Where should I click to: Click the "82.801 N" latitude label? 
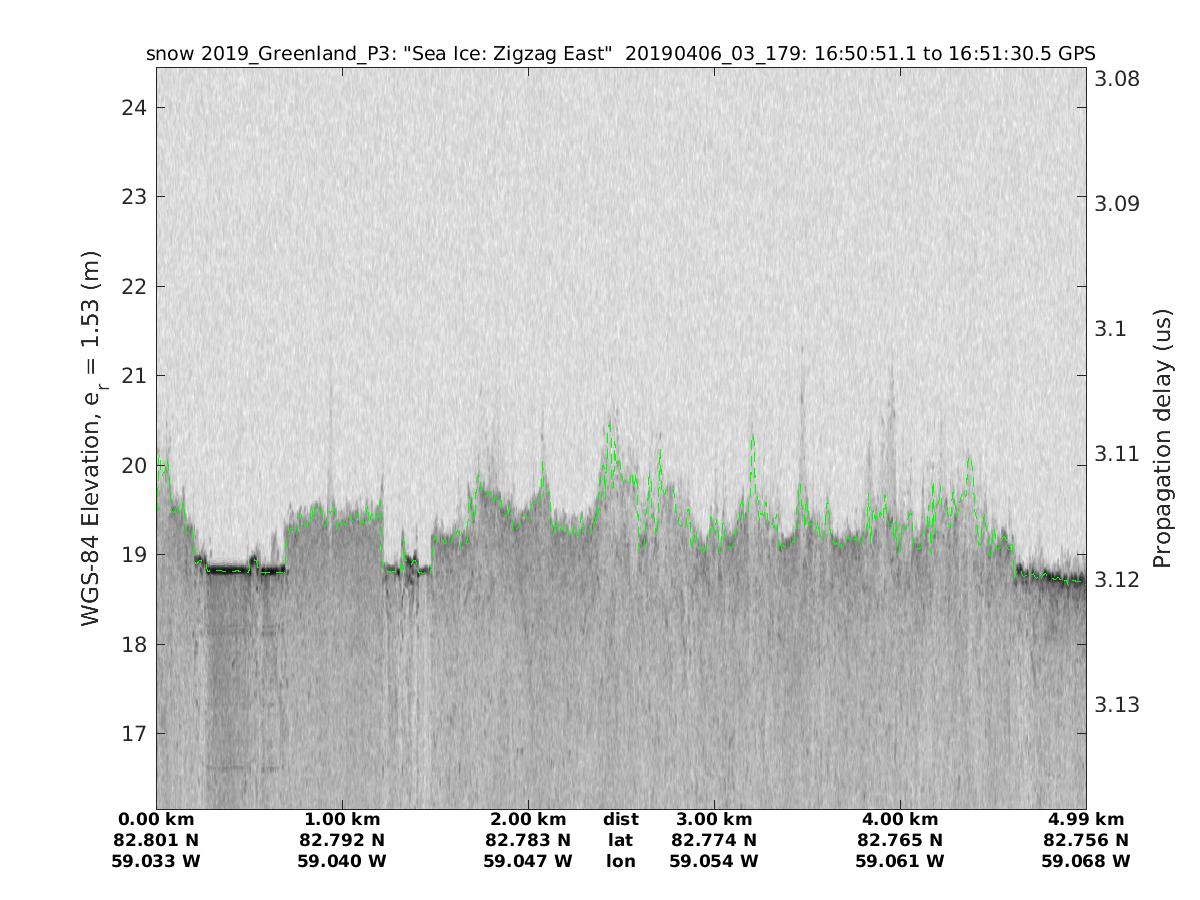click(x=156, y=840)
